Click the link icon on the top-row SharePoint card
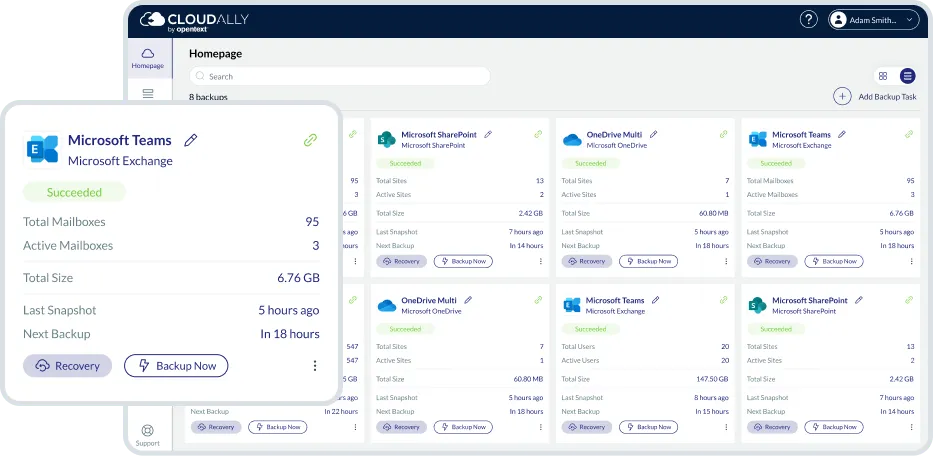933x456 pixels. click(538, 135)
